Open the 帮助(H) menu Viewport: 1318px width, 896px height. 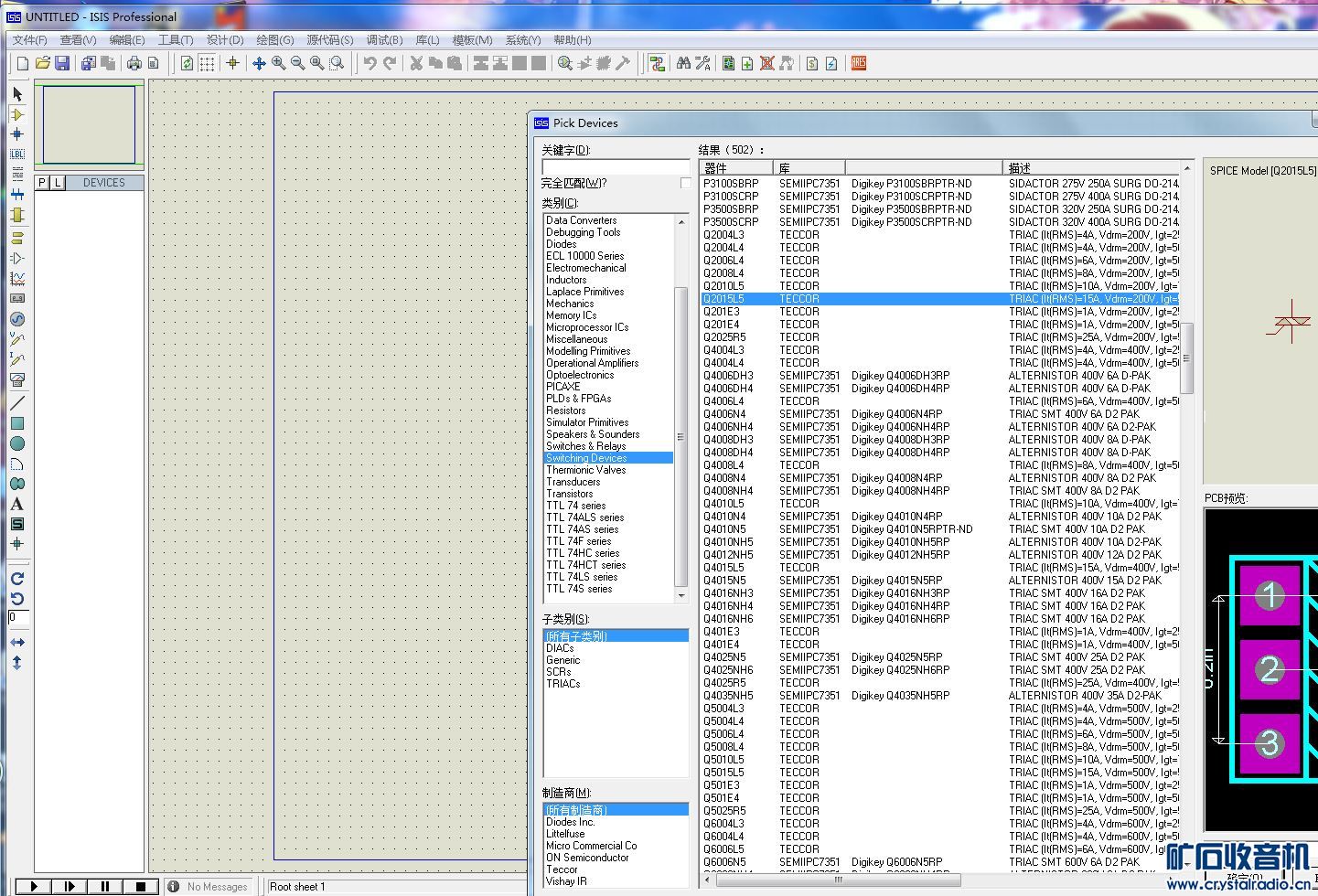(573, 40)
